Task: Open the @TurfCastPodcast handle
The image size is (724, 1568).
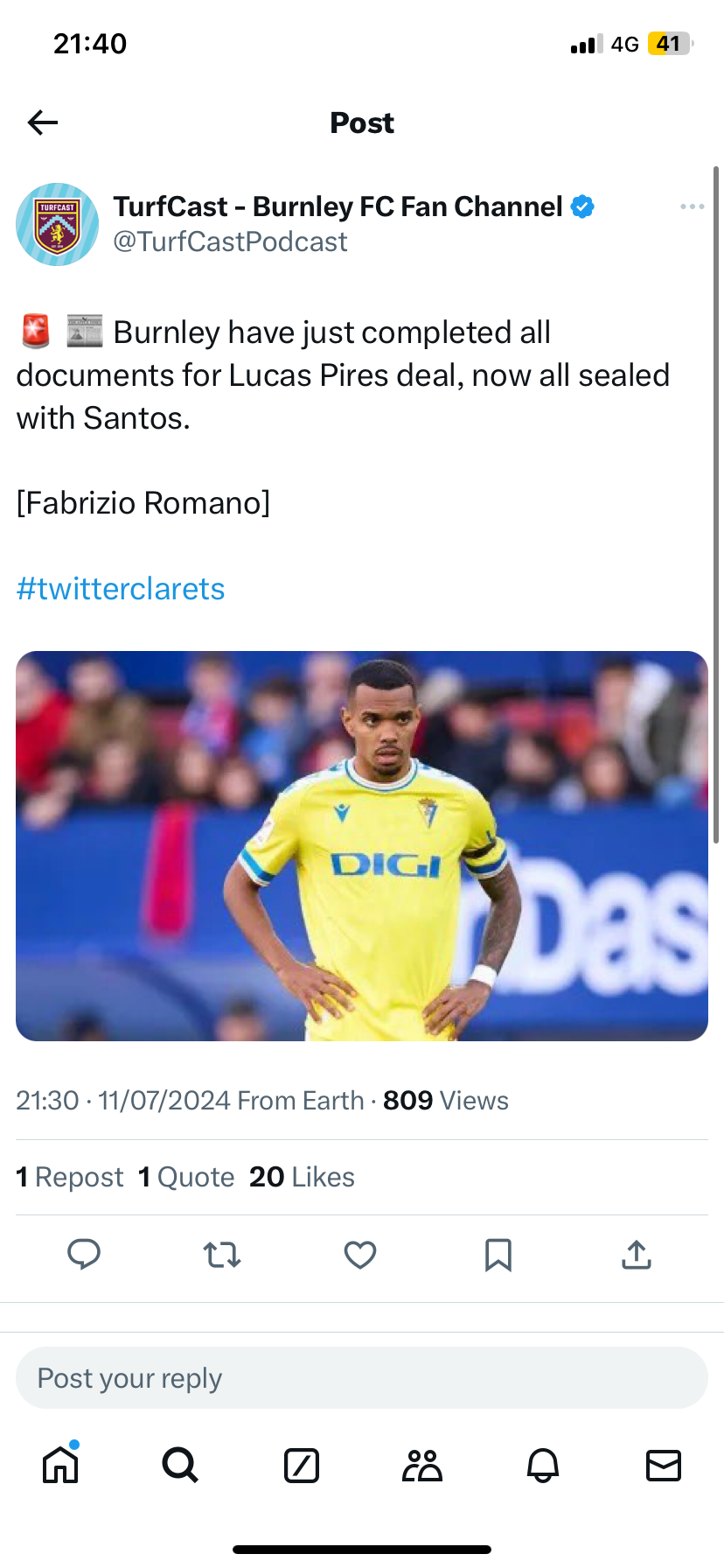Action: click(230, 241)
